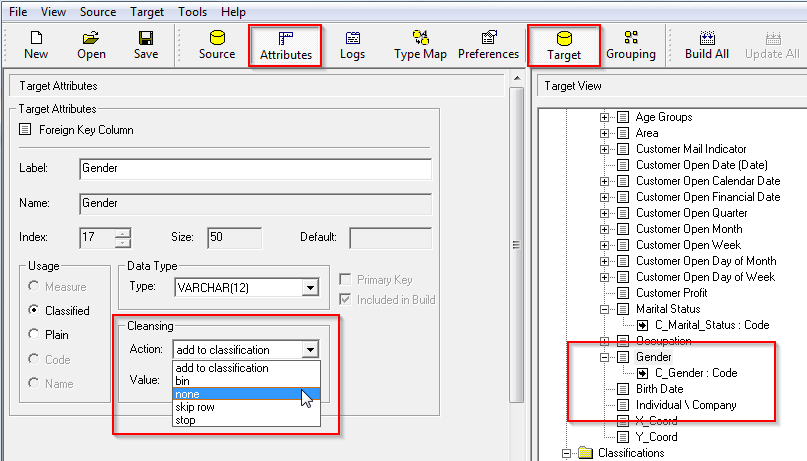Viewport: 807px width, 461px height.
Task: Open the Logs toolbar icon
Action: tap(352, 45)
